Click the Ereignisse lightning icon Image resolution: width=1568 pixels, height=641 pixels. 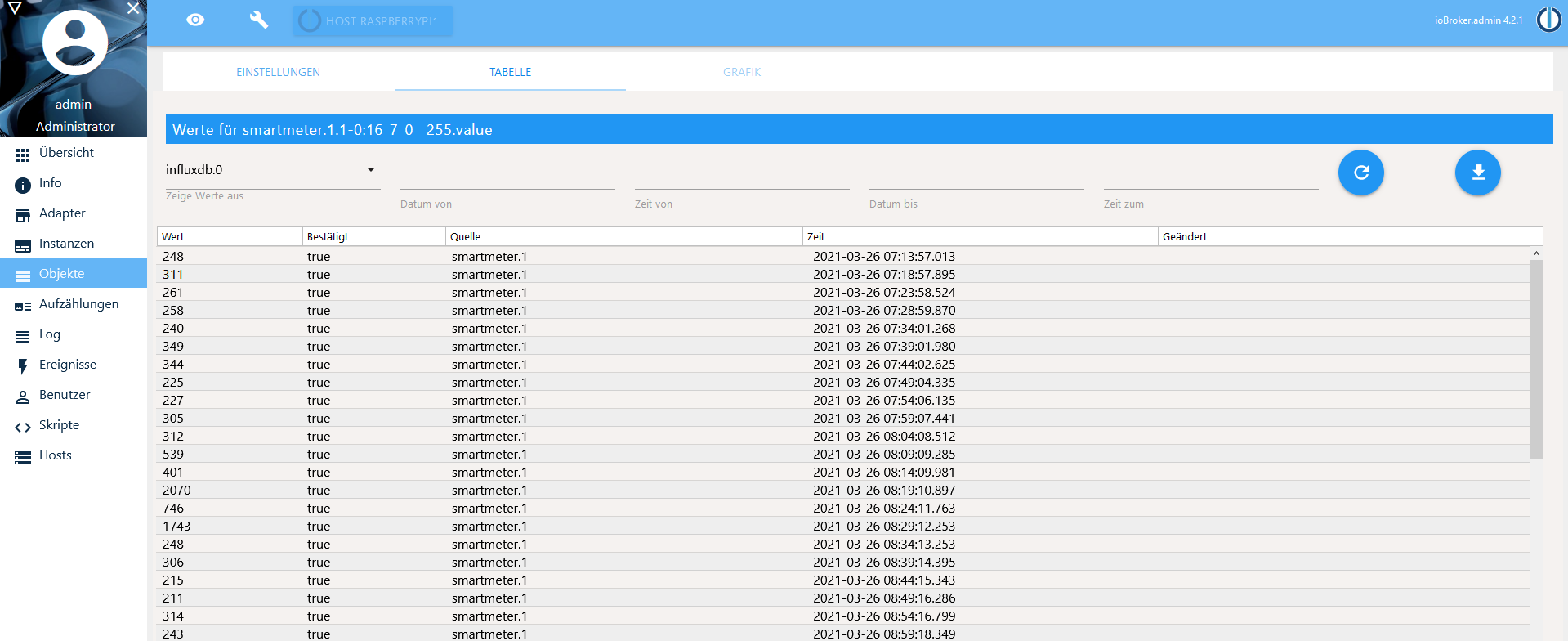coord(23,366)
